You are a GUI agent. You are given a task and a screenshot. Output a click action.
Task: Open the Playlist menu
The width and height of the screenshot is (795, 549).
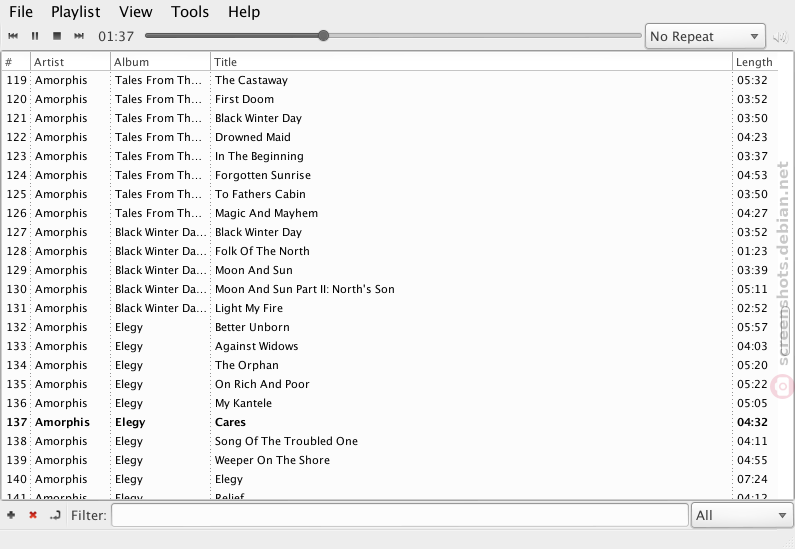pos(76,12)
